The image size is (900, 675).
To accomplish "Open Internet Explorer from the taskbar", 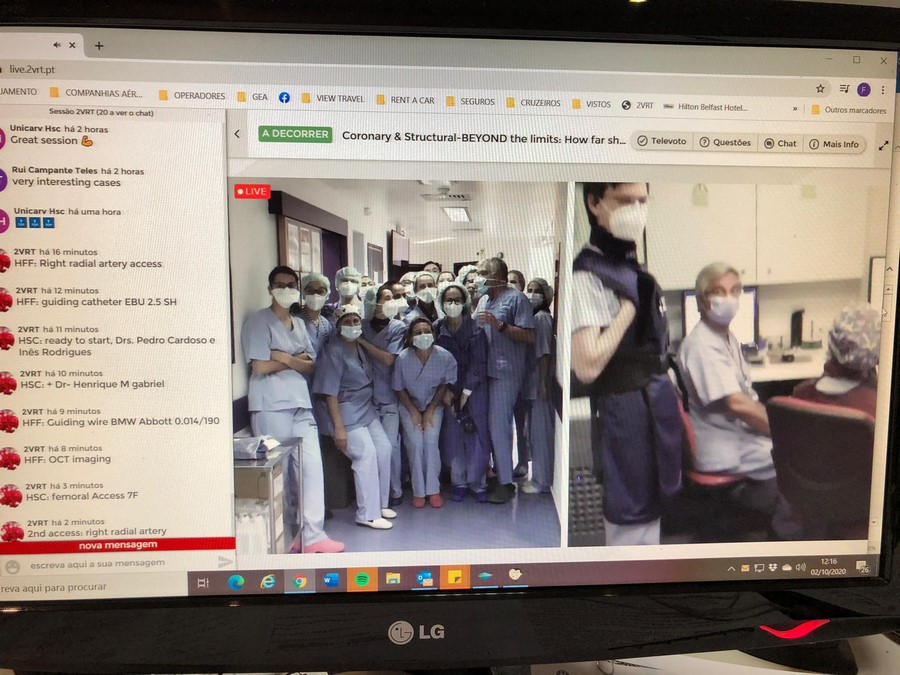I will click(x=267, y=581).
